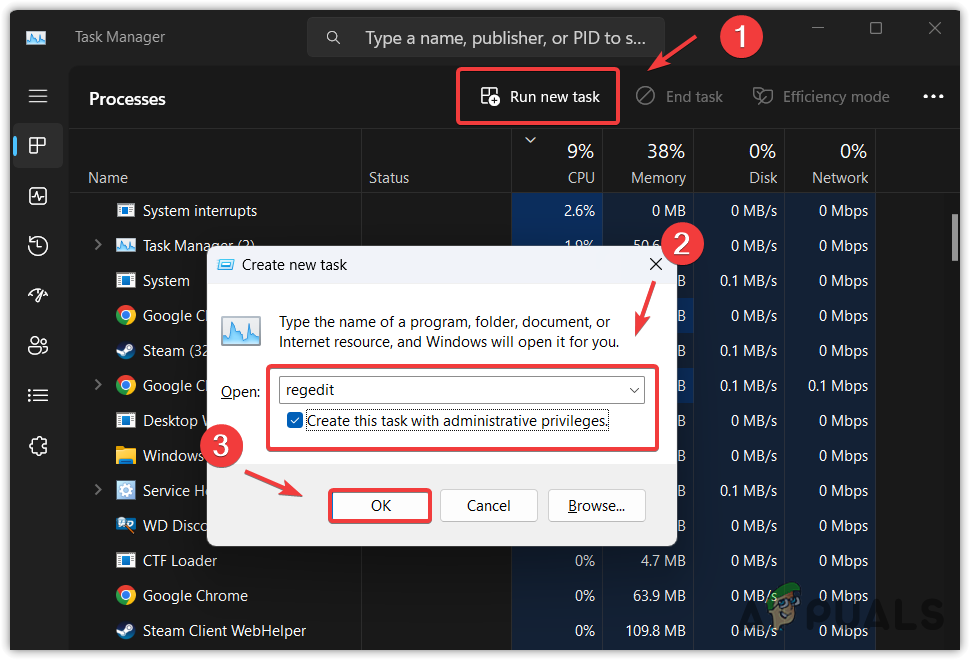Open the Performance page icon in sidebar
The image size is (970, 660).
[38, 196]
